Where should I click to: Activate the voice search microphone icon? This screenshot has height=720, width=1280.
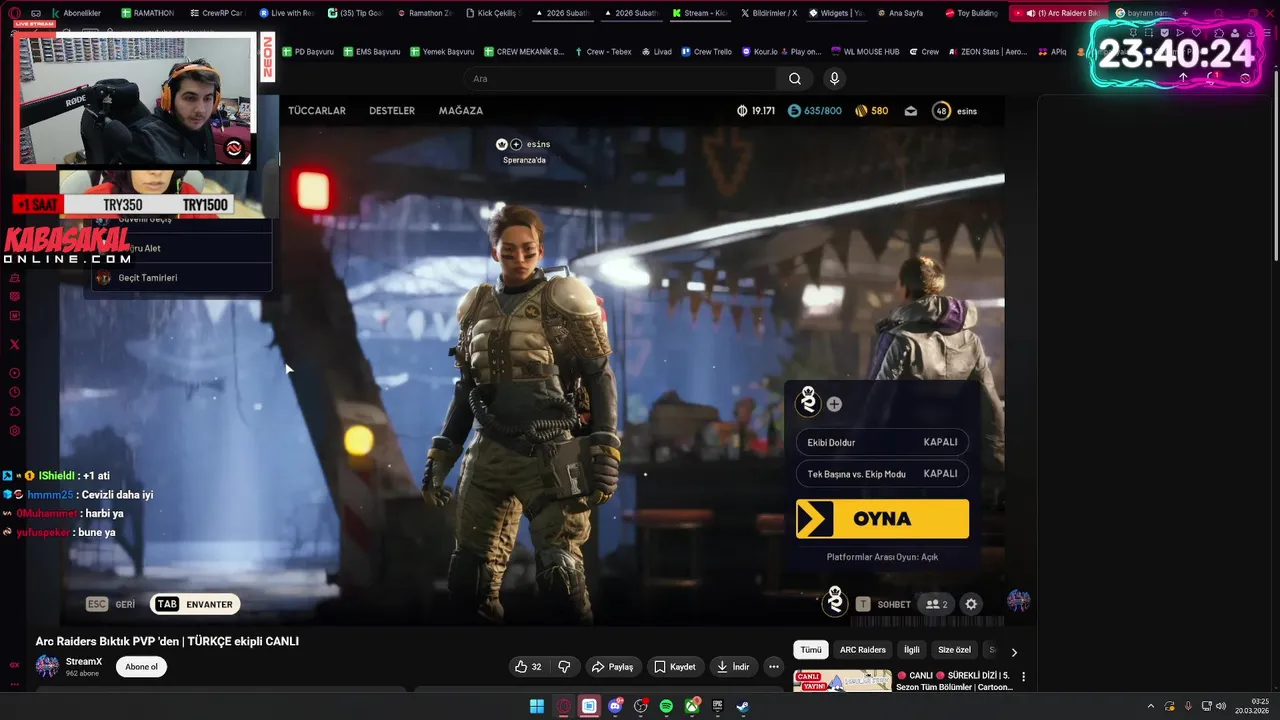pos(835,79)
